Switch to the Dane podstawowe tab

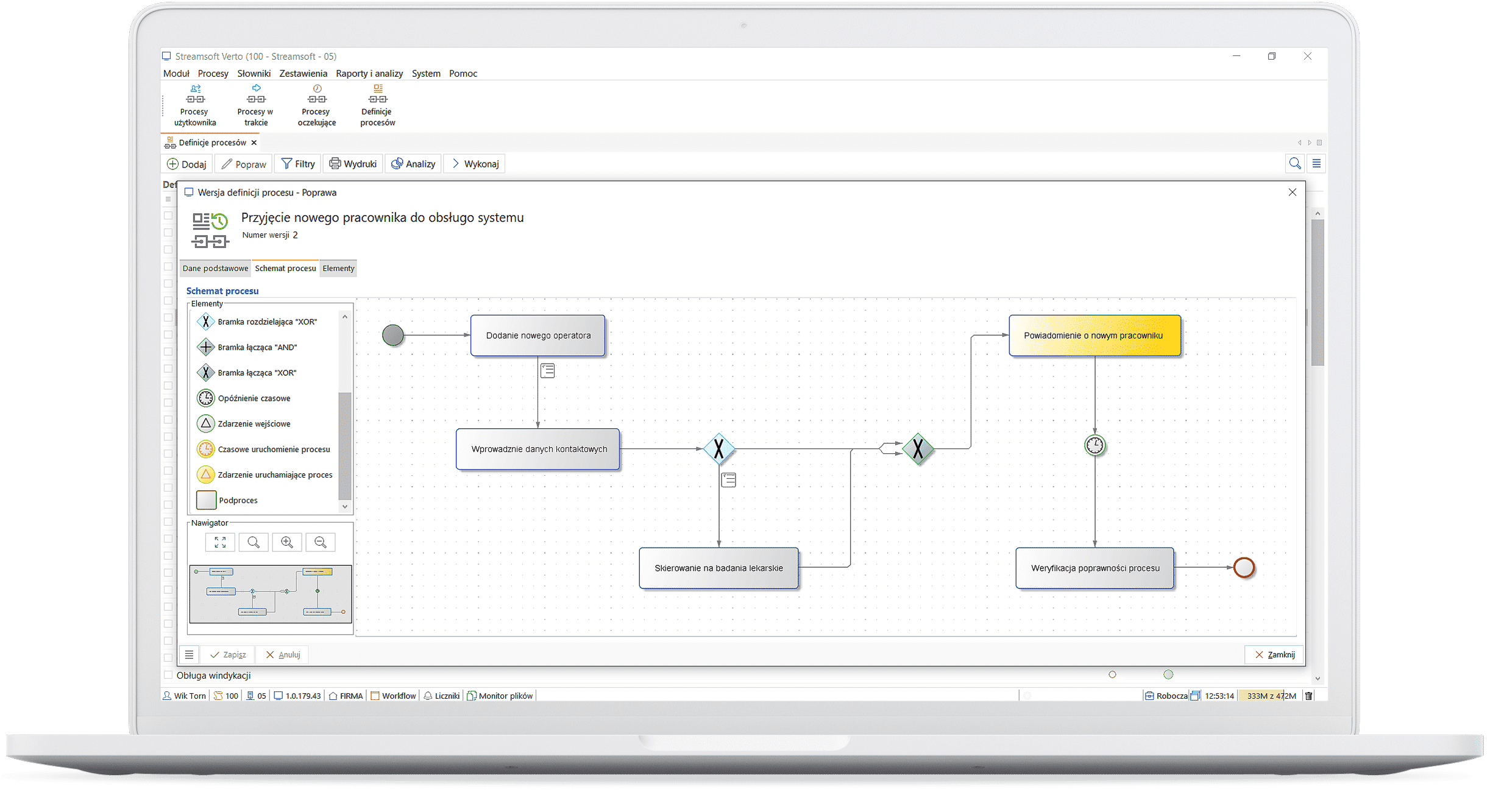pos(216,269)
